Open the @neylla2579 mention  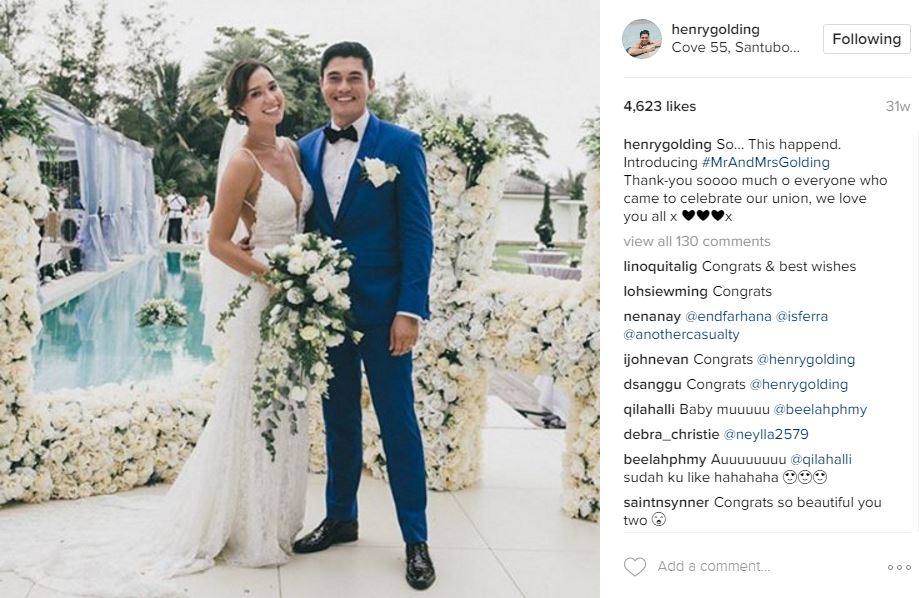(766, 434)
